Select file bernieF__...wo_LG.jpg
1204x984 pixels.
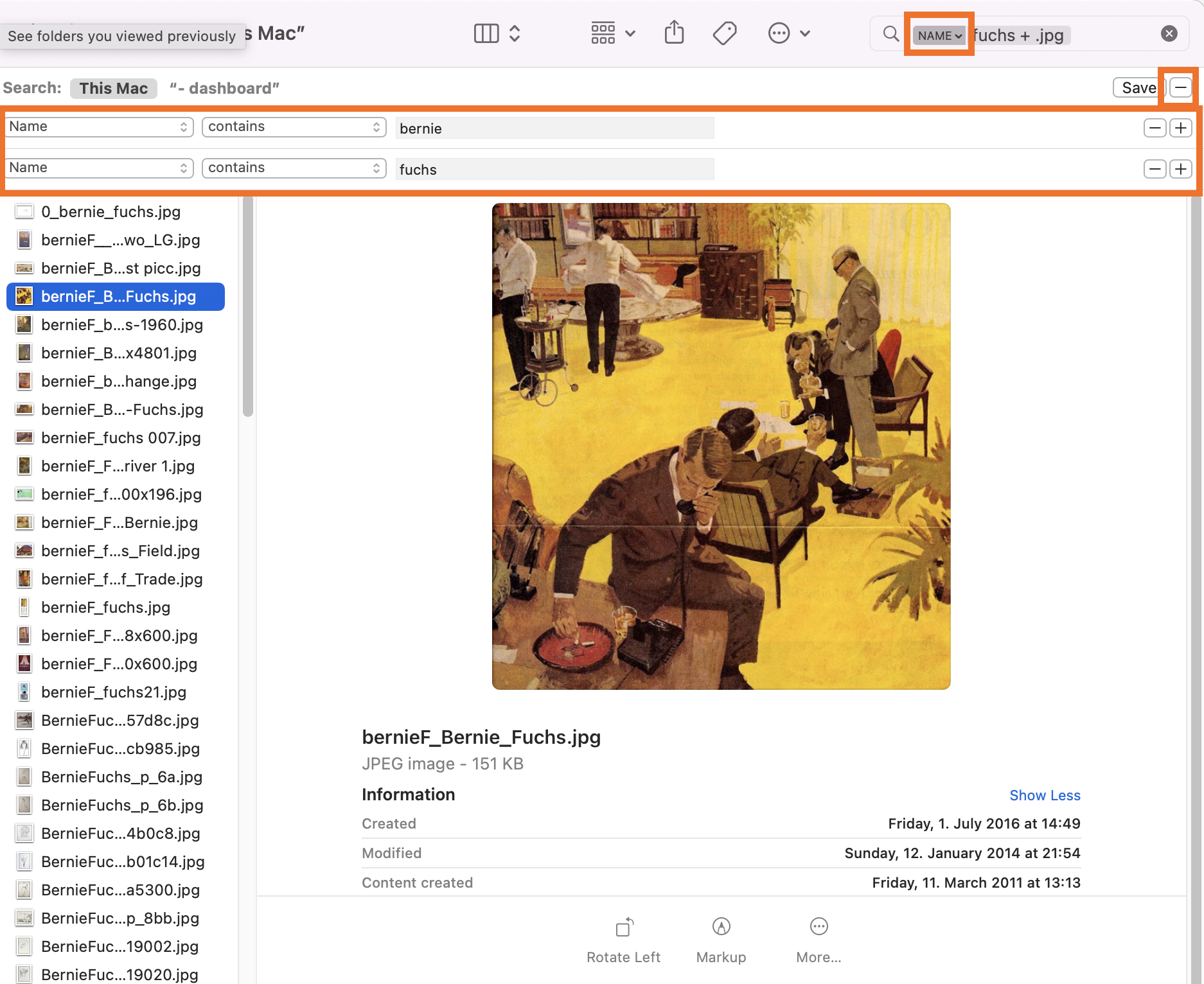pos(116,240)
